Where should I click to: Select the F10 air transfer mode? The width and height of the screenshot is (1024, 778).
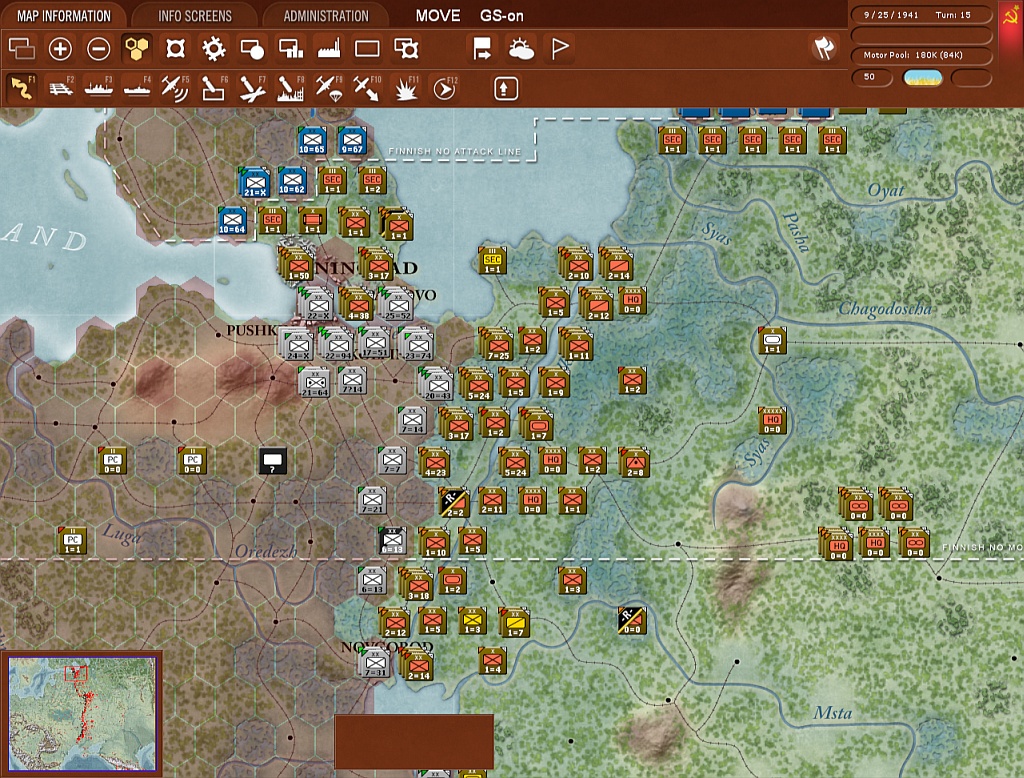(x=367, y=88)
